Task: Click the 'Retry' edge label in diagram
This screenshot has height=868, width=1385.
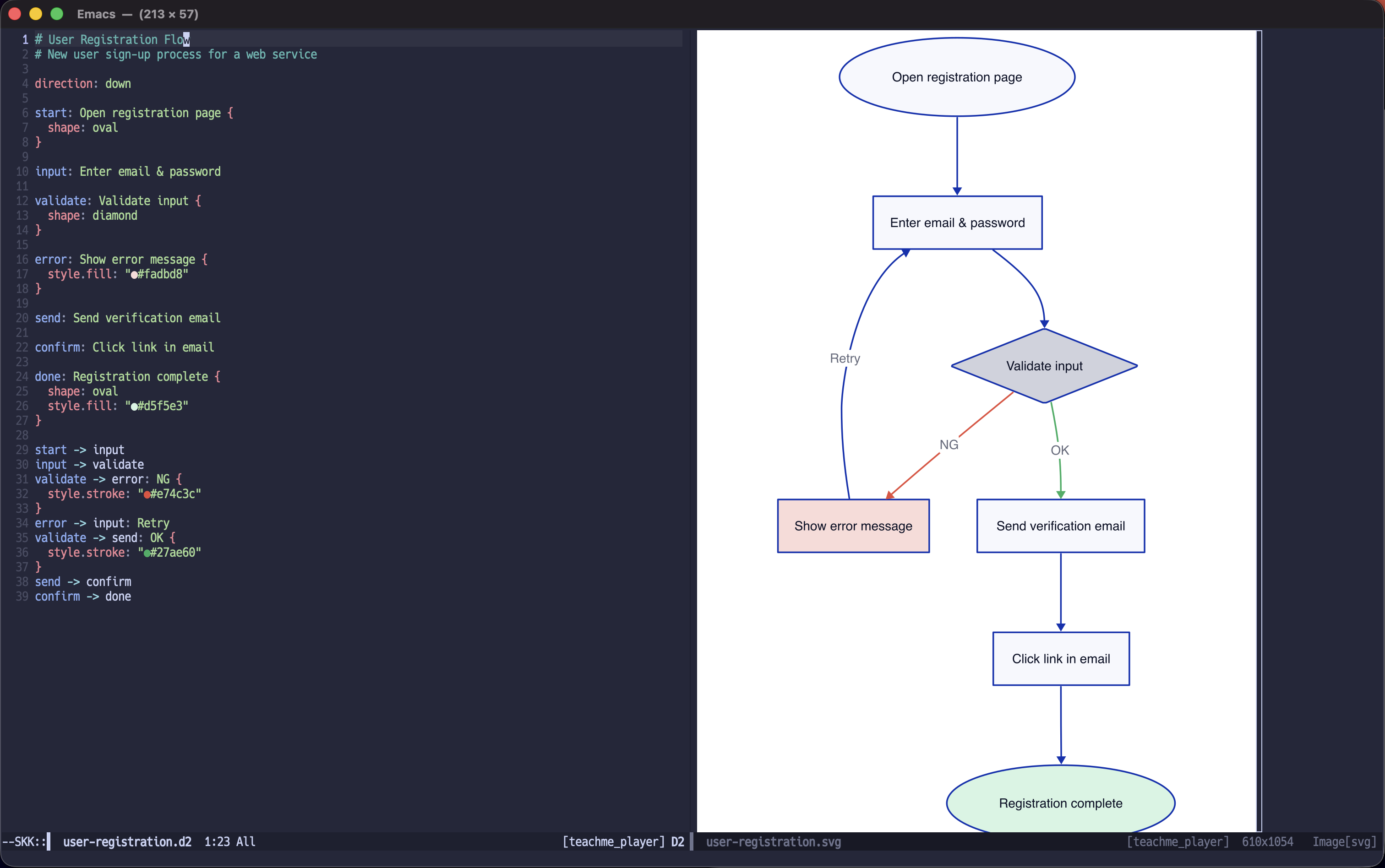Action: tap(845, 358)
